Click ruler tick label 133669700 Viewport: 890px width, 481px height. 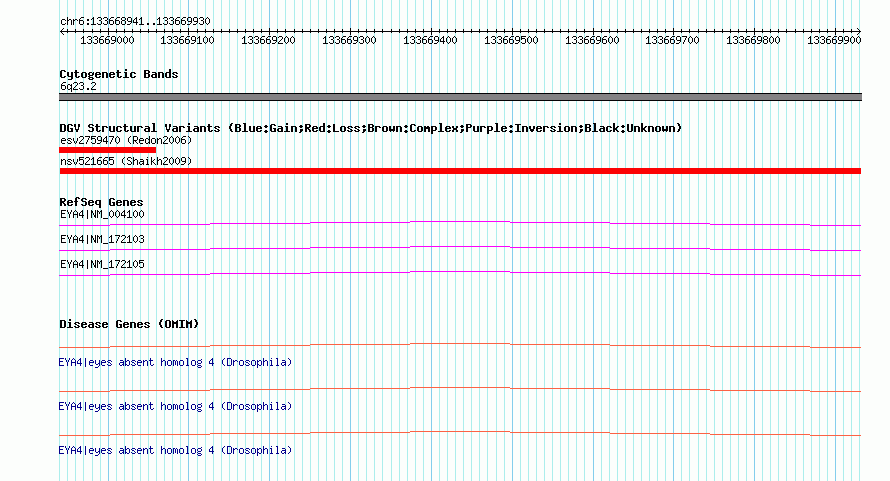pyautogui.click(x=673, y=40)
